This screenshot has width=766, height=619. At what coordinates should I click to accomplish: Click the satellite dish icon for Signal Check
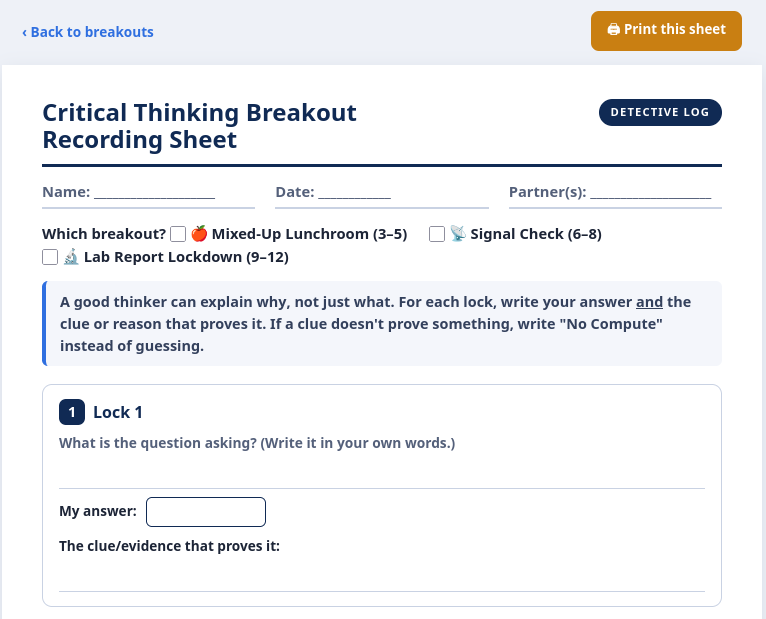coord(458,234)
